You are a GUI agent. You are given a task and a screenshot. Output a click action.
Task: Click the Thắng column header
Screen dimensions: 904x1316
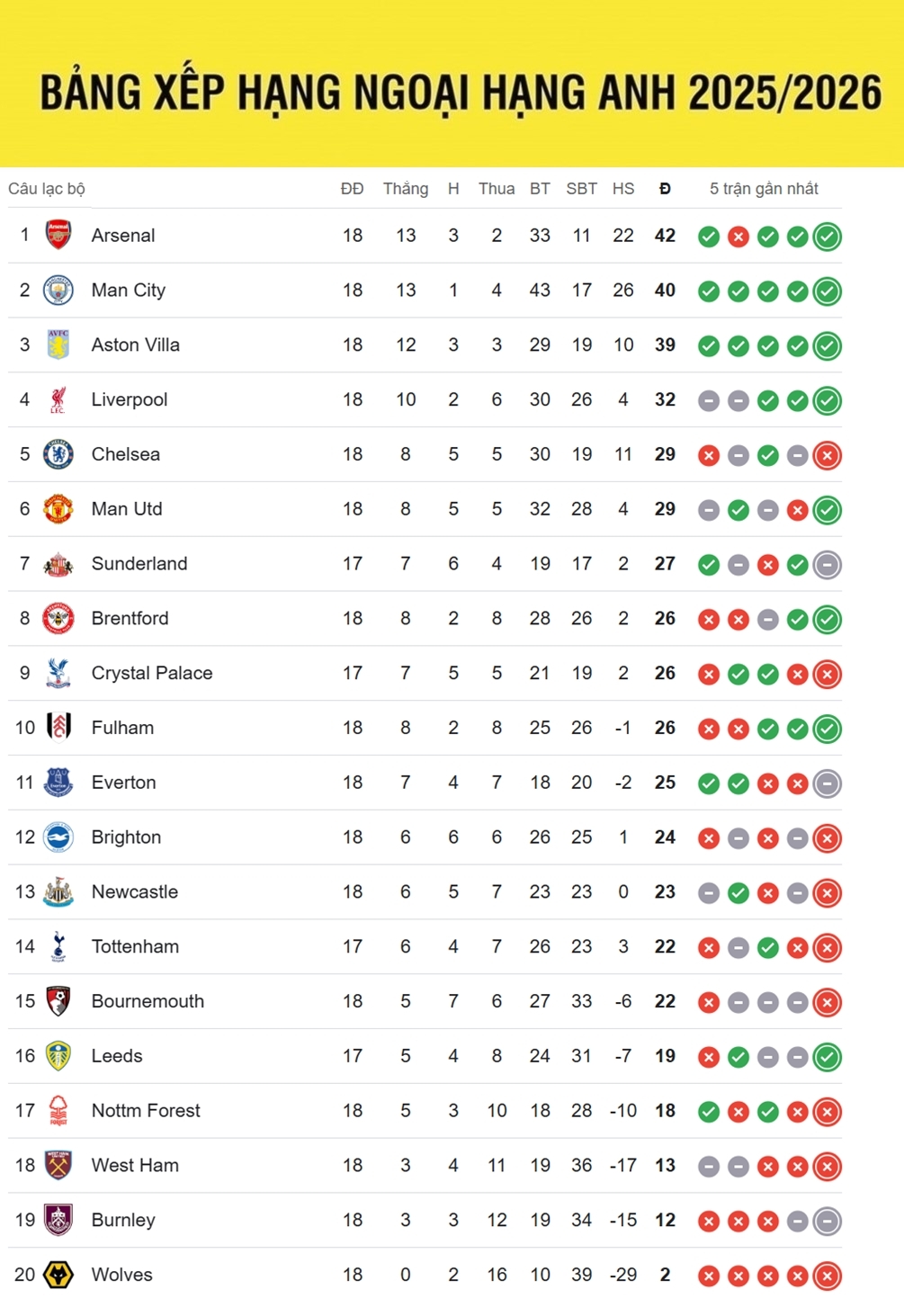(406, 189)
